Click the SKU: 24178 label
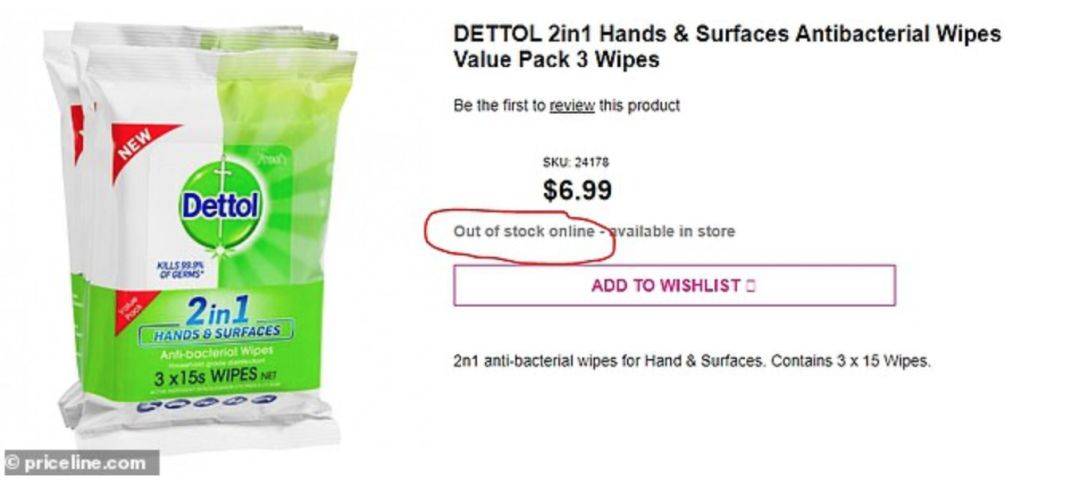This screenshot has width=1080, height=485. tap(576, 163)
